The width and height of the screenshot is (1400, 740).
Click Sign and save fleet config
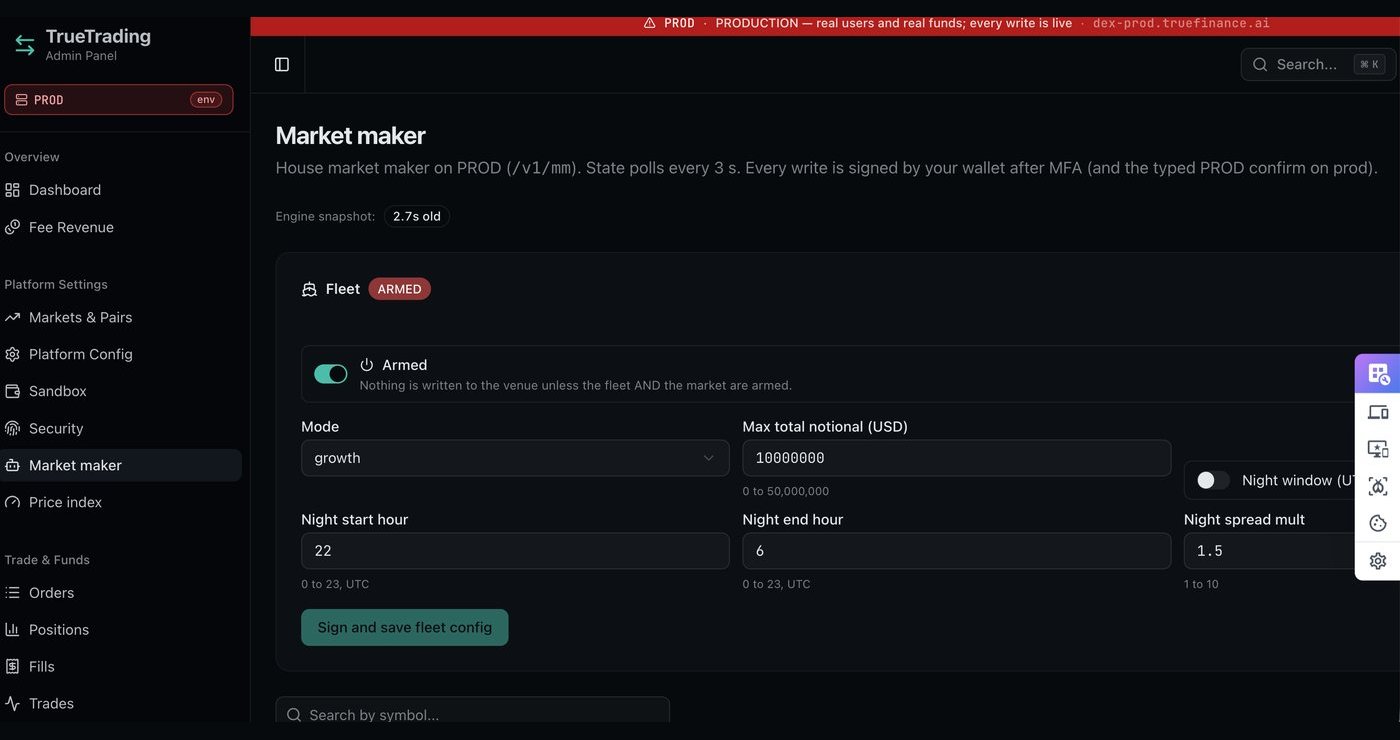pos(405,627)
